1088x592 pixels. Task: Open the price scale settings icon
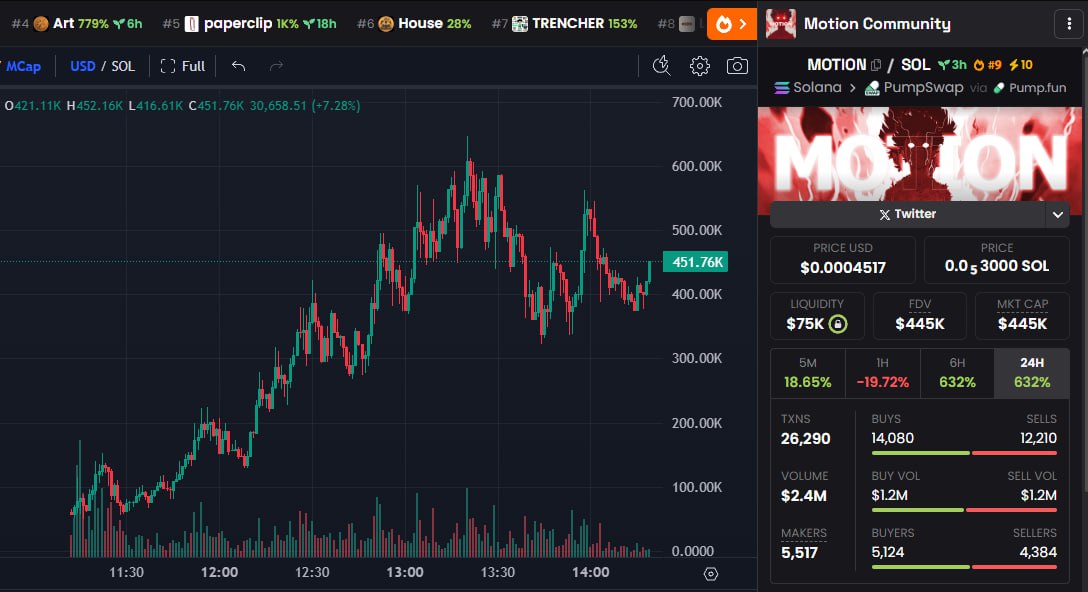tap(711, 574)
